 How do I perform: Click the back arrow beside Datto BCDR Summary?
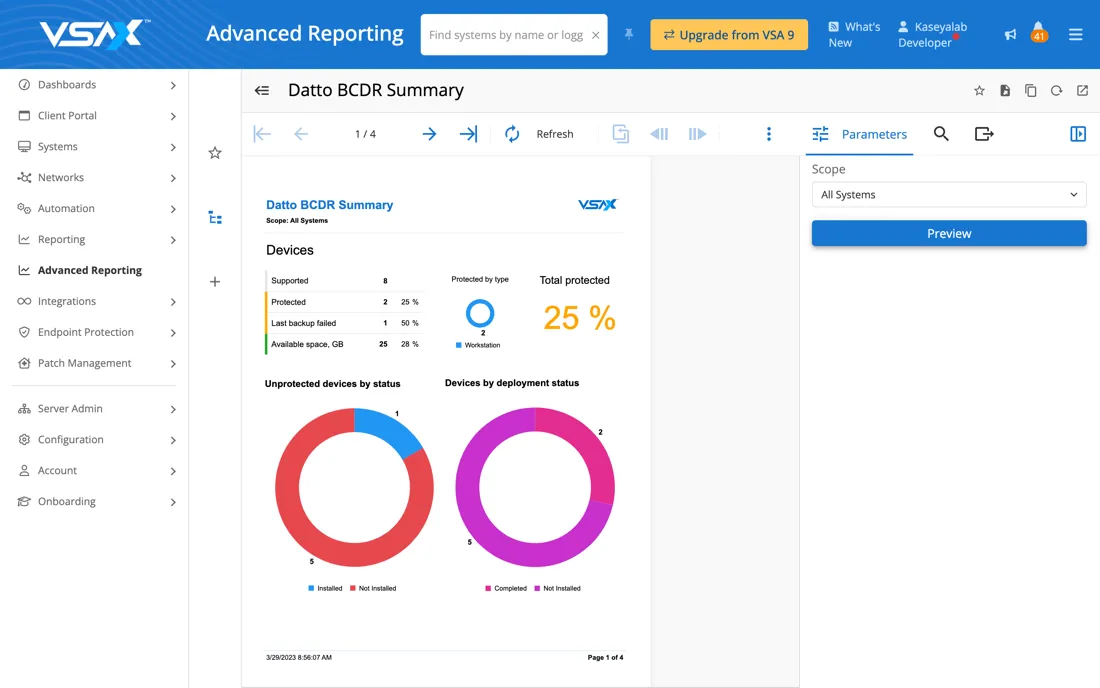coord(262,90)
